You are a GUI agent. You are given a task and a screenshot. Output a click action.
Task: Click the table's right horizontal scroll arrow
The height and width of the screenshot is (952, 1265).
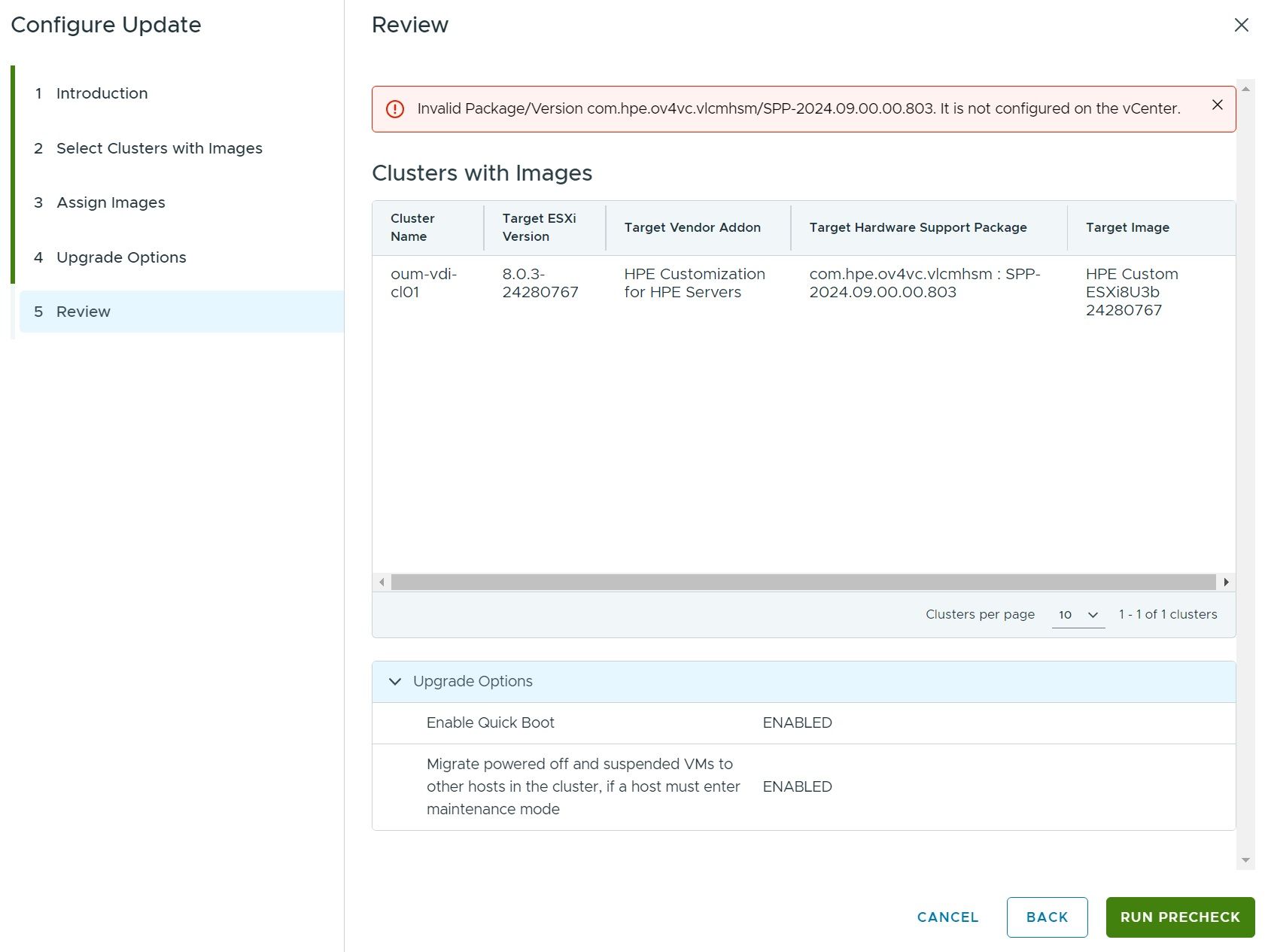tap(1227, 582)
